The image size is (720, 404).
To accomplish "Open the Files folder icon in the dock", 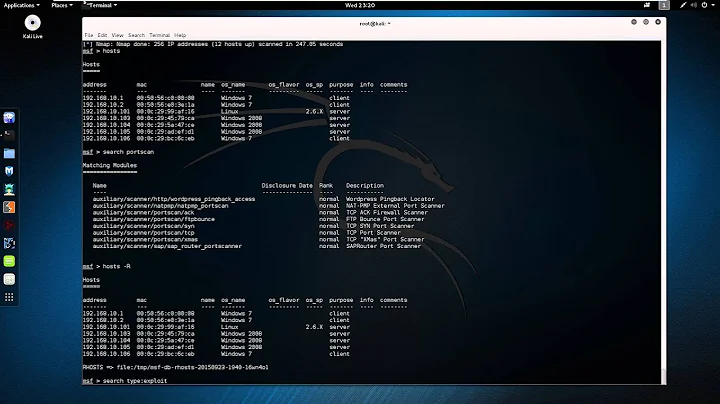I will [9, 153].
